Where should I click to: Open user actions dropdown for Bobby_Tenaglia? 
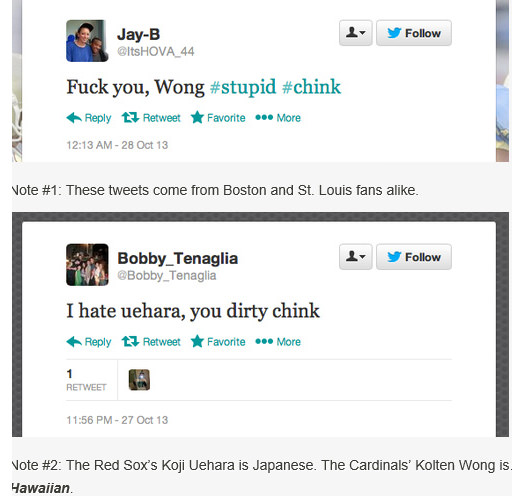coord(356,257)
